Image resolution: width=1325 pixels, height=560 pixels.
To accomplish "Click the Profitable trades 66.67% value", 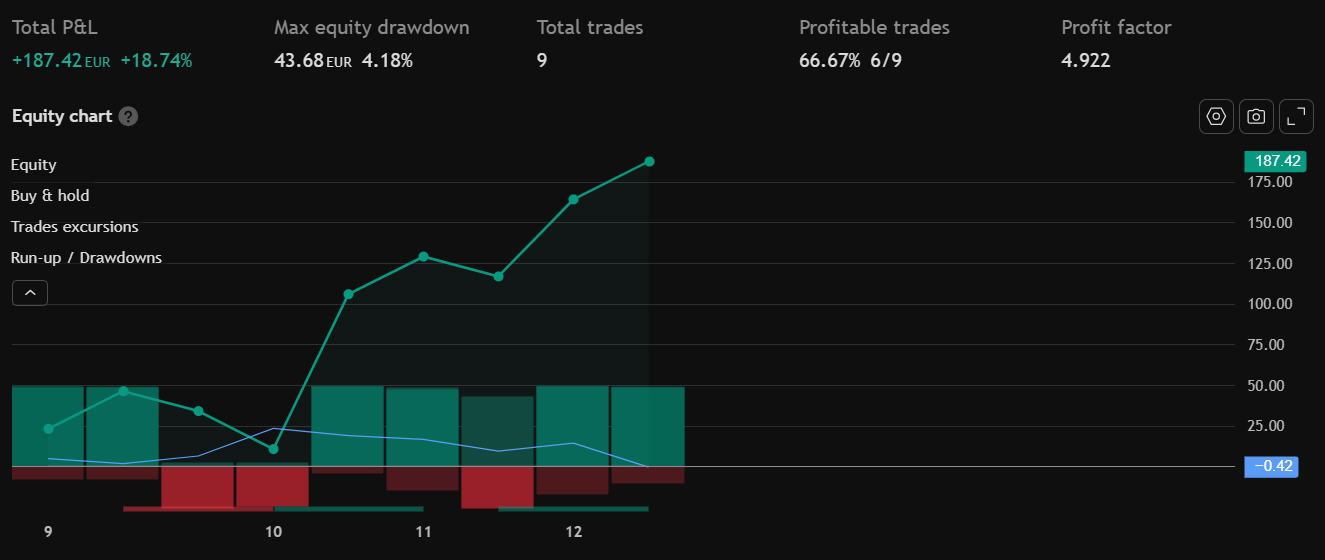I will coord(829,61).
